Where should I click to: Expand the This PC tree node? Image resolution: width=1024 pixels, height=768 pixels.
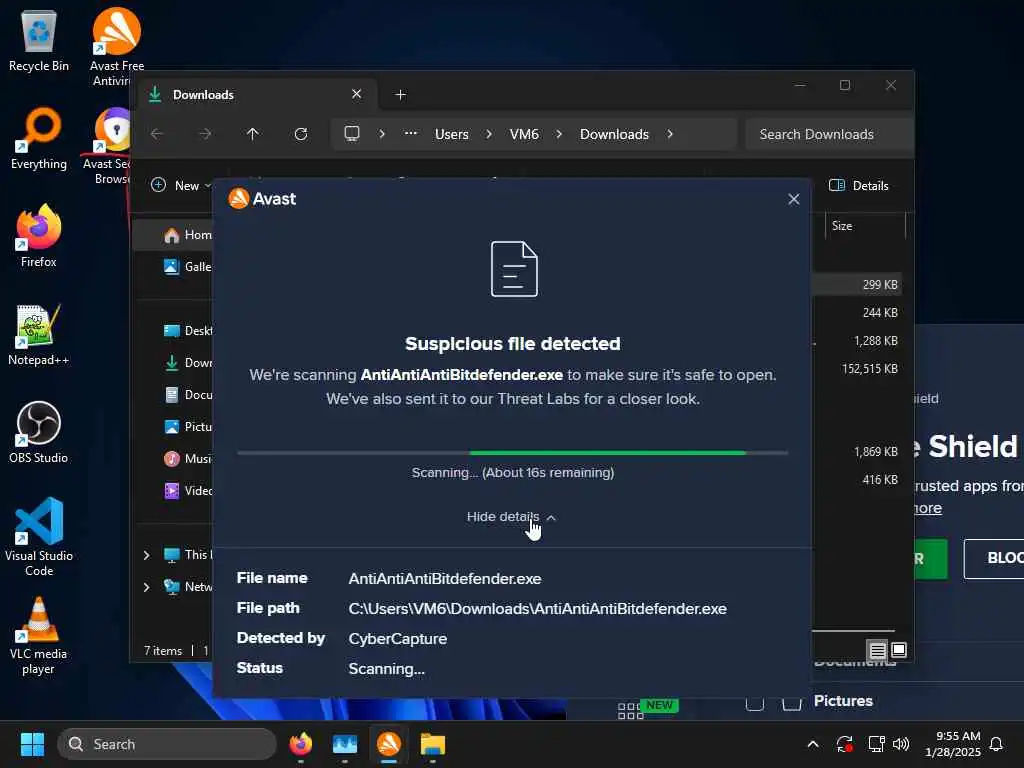coord(146,555)
